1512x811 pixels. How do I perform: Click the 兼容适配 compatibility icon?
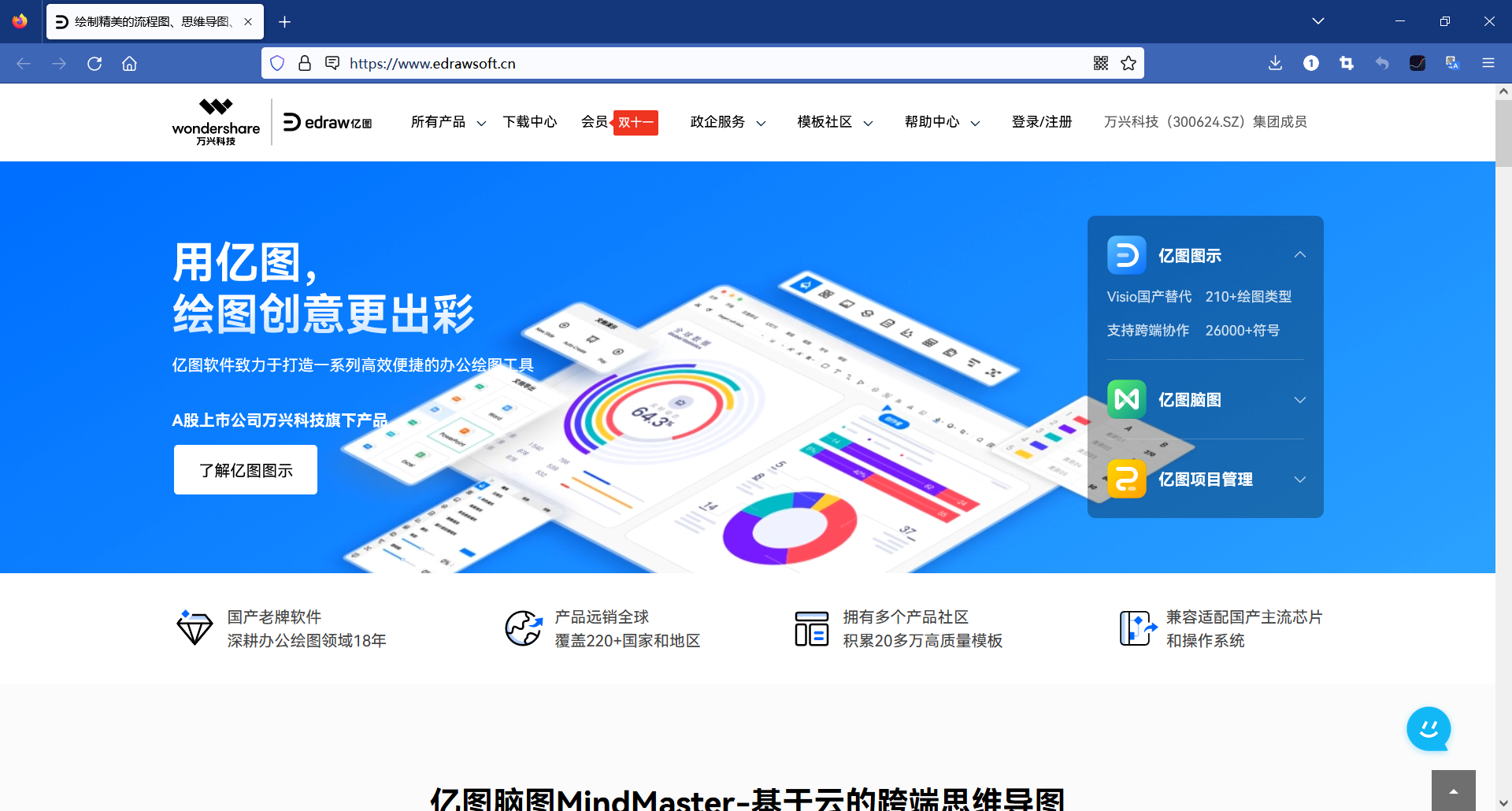coord(1138,628)
